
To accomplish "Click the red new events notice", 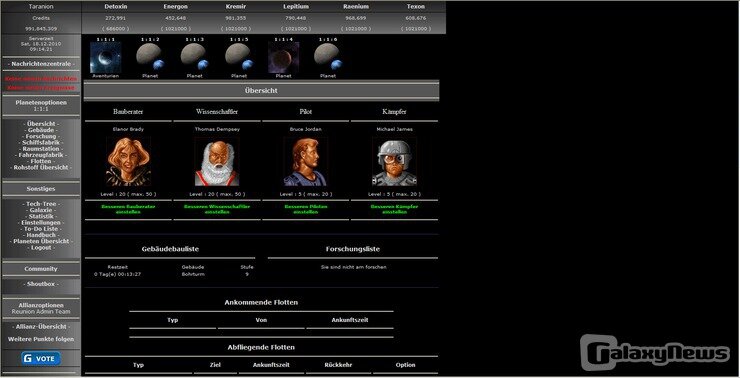I will tap(41, 88).
